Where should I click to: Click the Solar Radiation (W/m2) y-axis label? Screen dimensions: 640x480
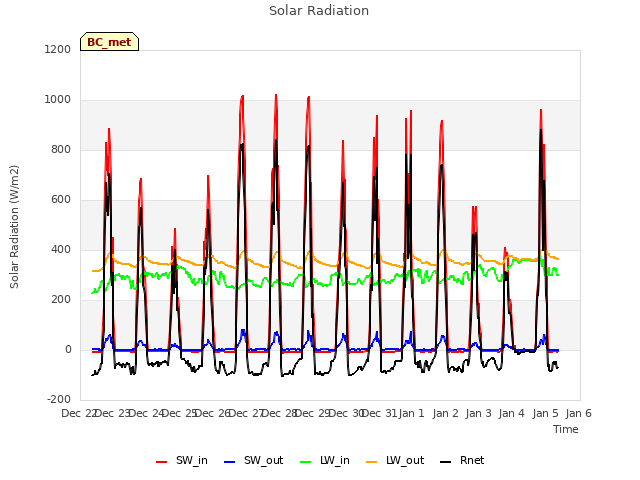click(x=14, y=227)
